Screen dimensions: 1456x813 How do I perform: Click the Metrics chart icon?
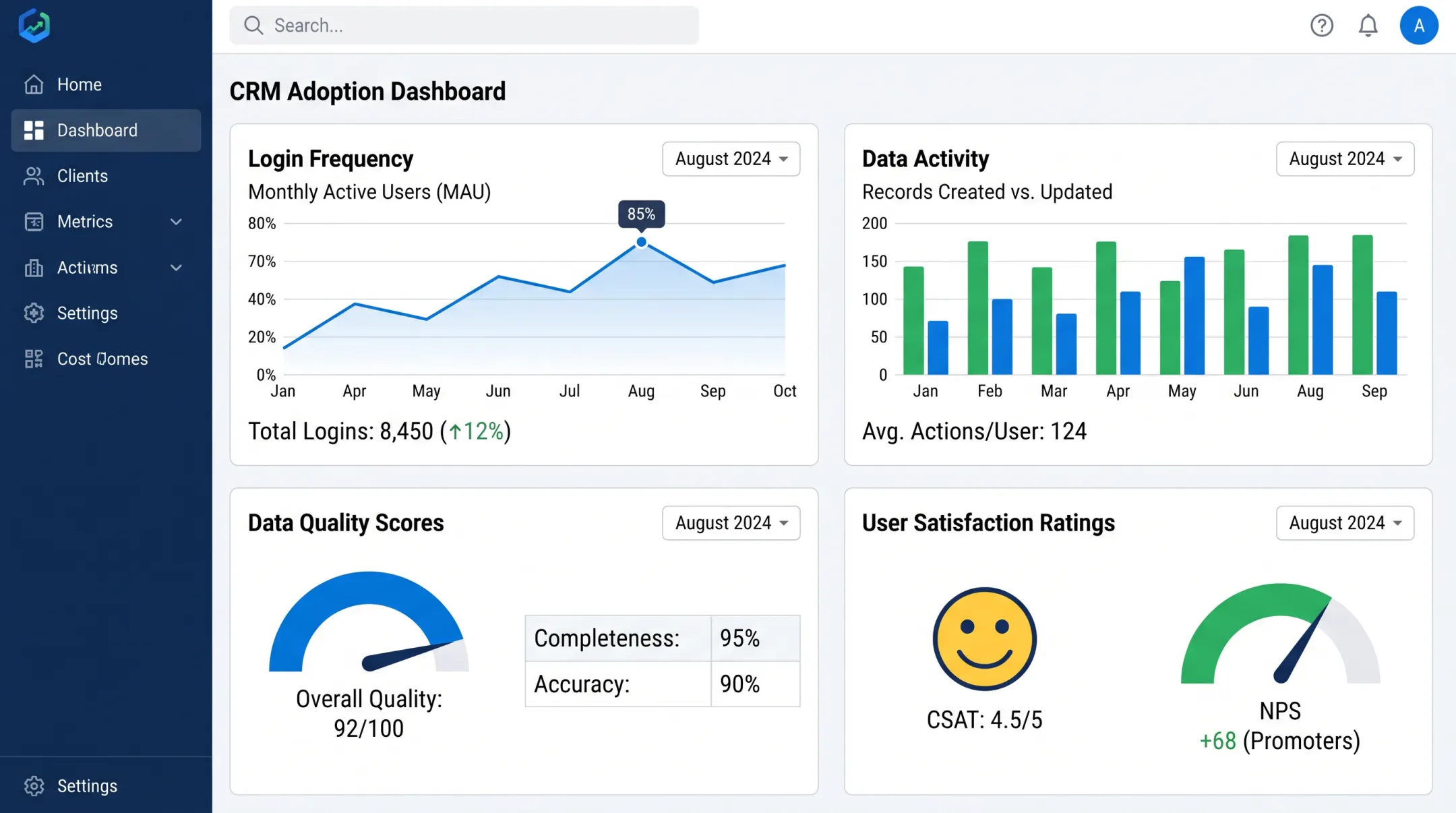point(34,222)
